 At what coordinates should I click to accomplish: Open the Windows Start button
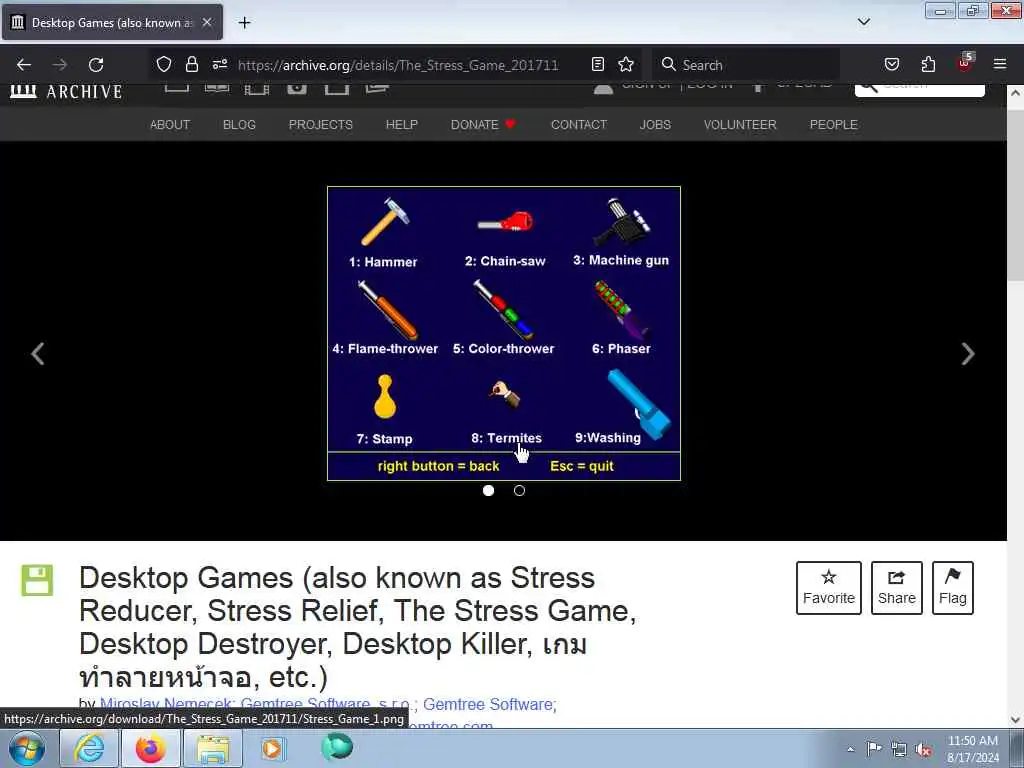click(27, 749)
